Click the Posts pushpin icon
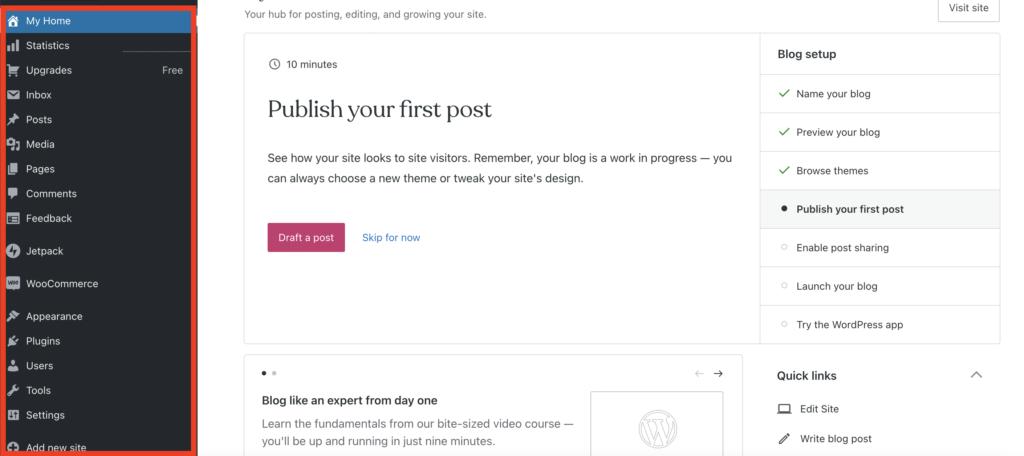This screenshot has width=1024, height=456. coord(13,120)
